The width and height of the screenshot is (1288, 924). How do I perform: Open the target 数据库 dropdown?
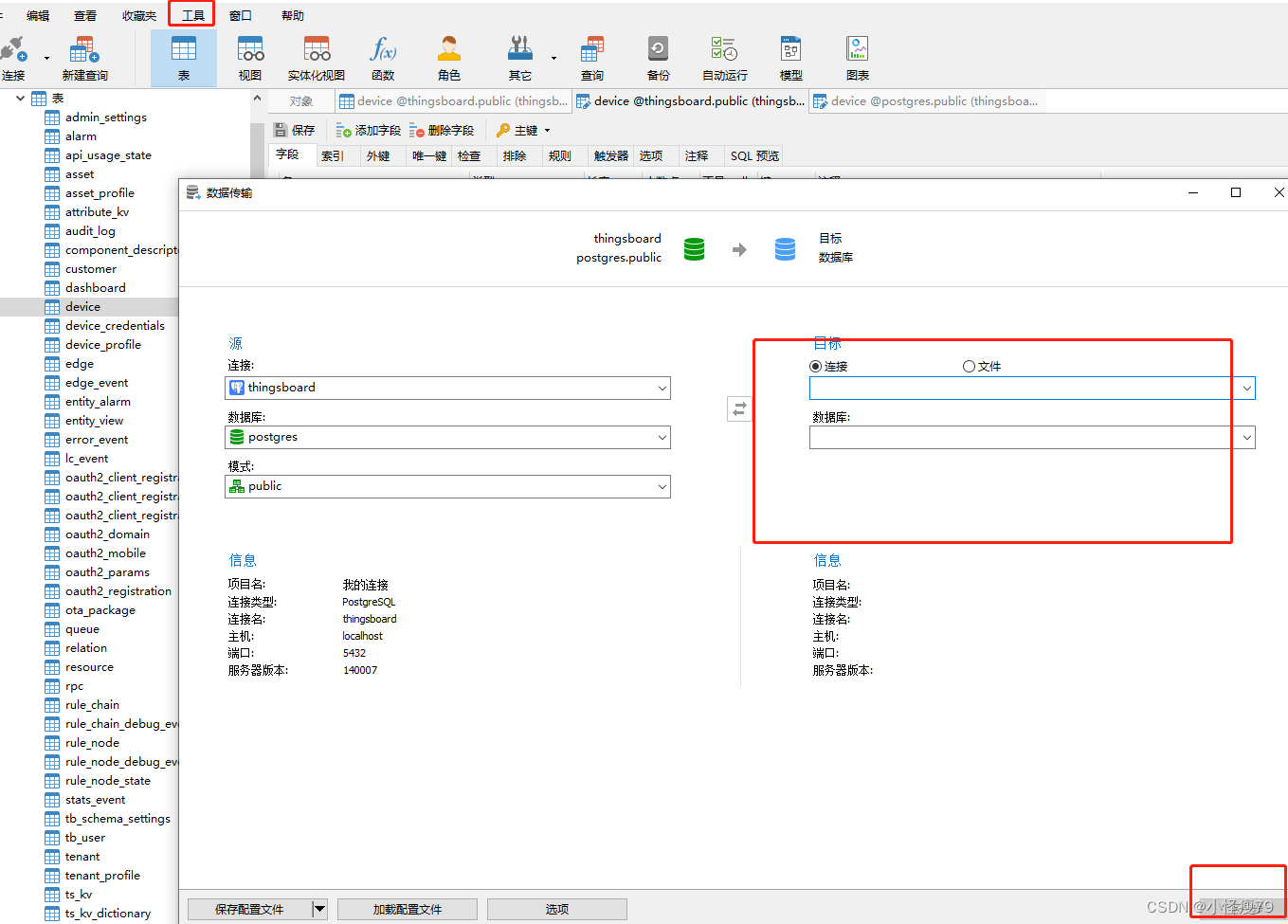coord(1246,437)
